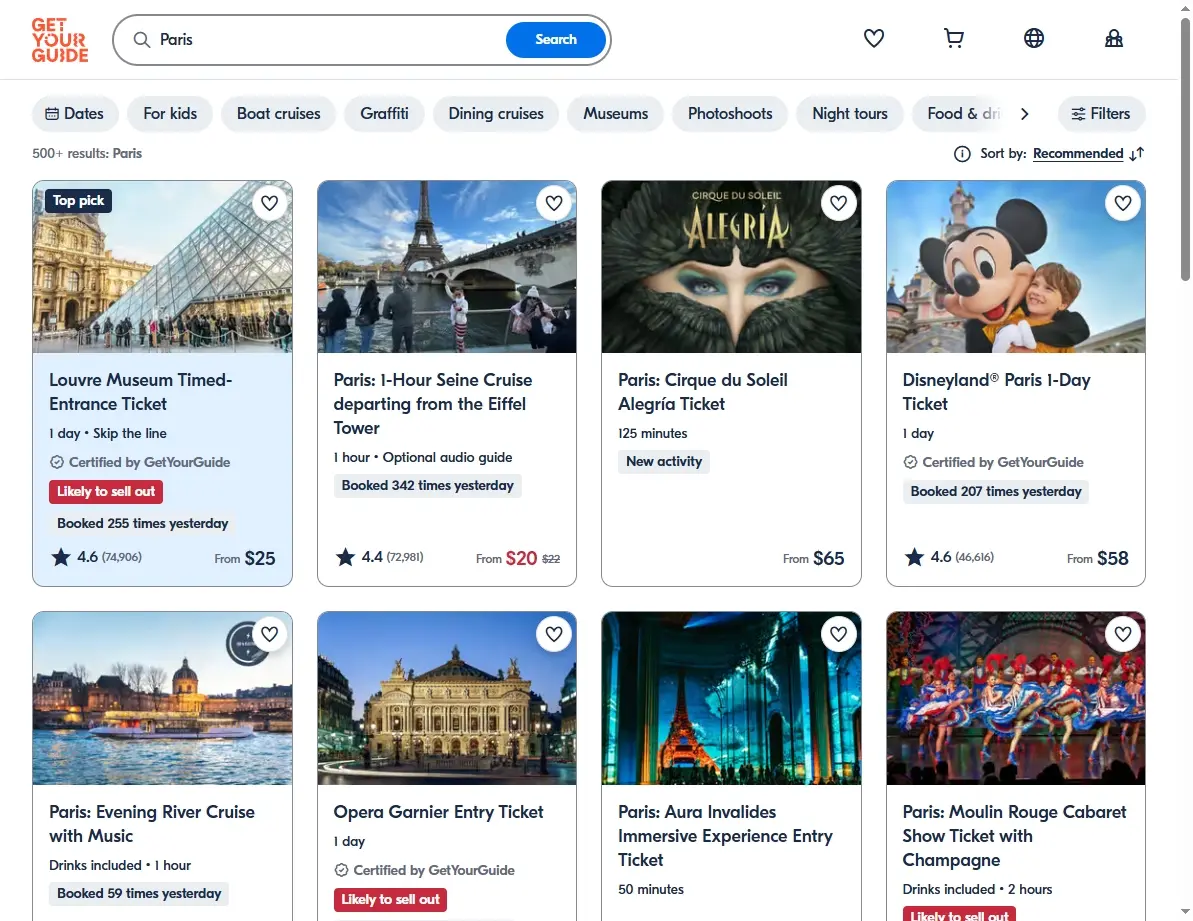Image resolution: width=1193 pixels, height=921 pixels.
Task: Click the info icon beside Sort by
Action: (x=962, y=154)
